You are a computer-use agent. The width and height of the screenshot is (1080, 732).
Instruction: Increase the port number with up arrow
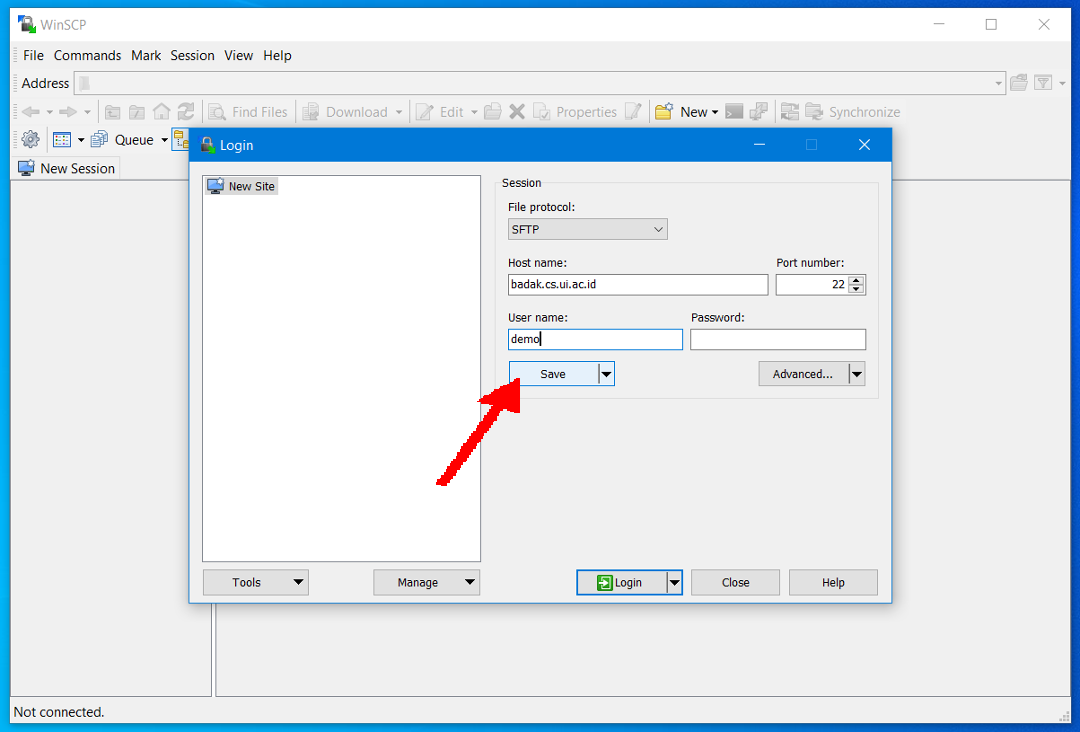(x=856, y=281)
